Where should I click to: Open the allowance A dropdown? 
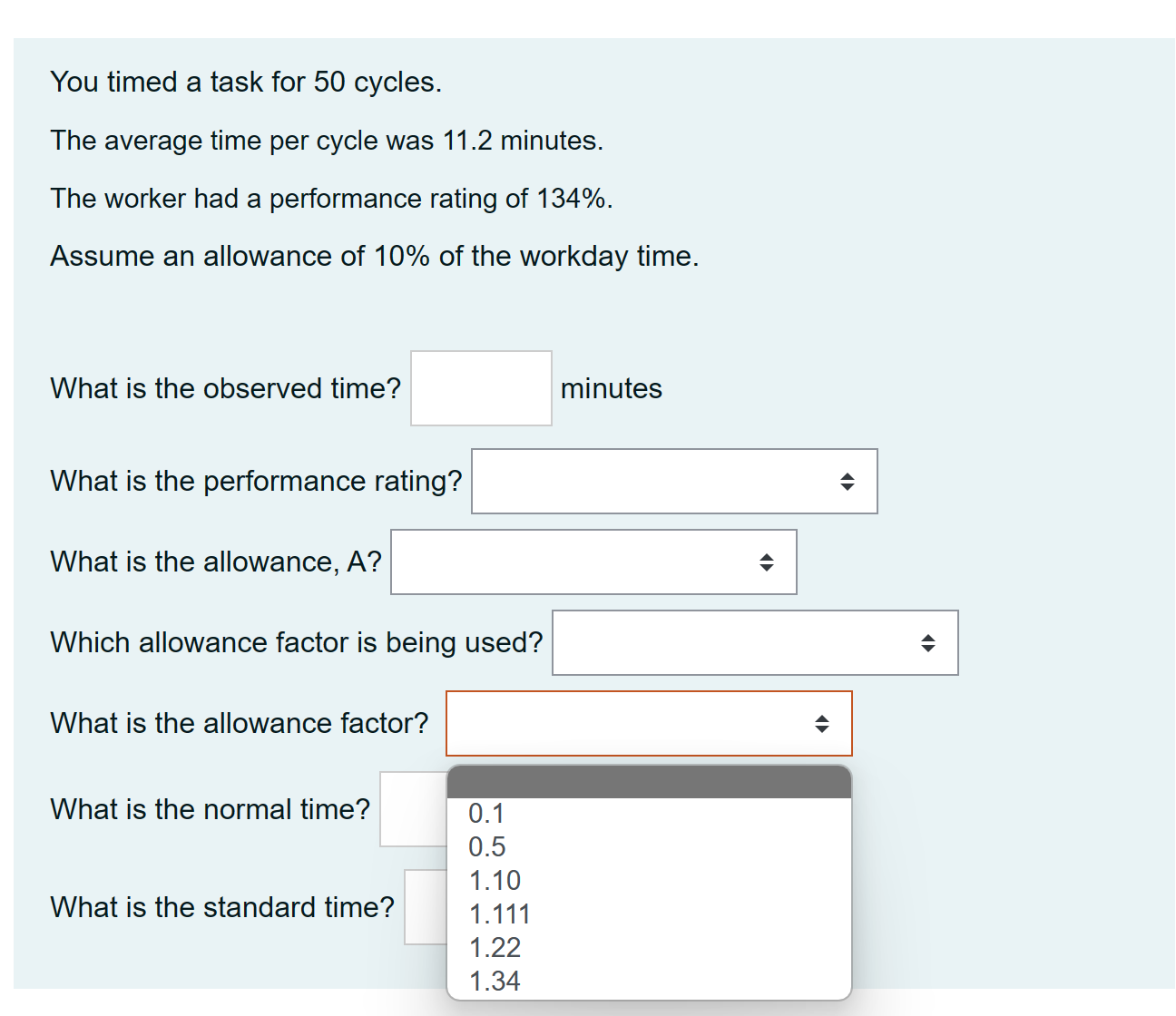tap(593, 562)
